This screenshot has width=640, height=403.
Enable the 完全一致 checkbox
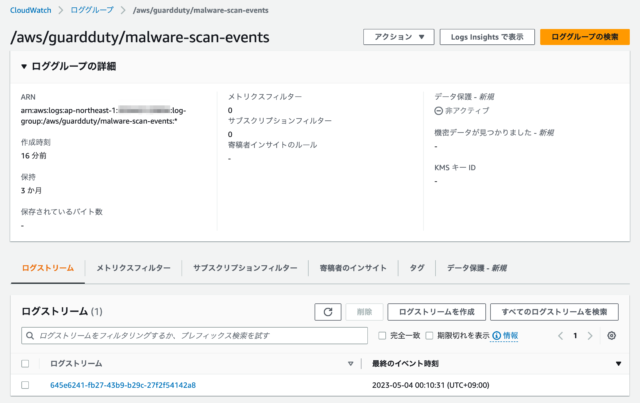click(x=382, y=336)
